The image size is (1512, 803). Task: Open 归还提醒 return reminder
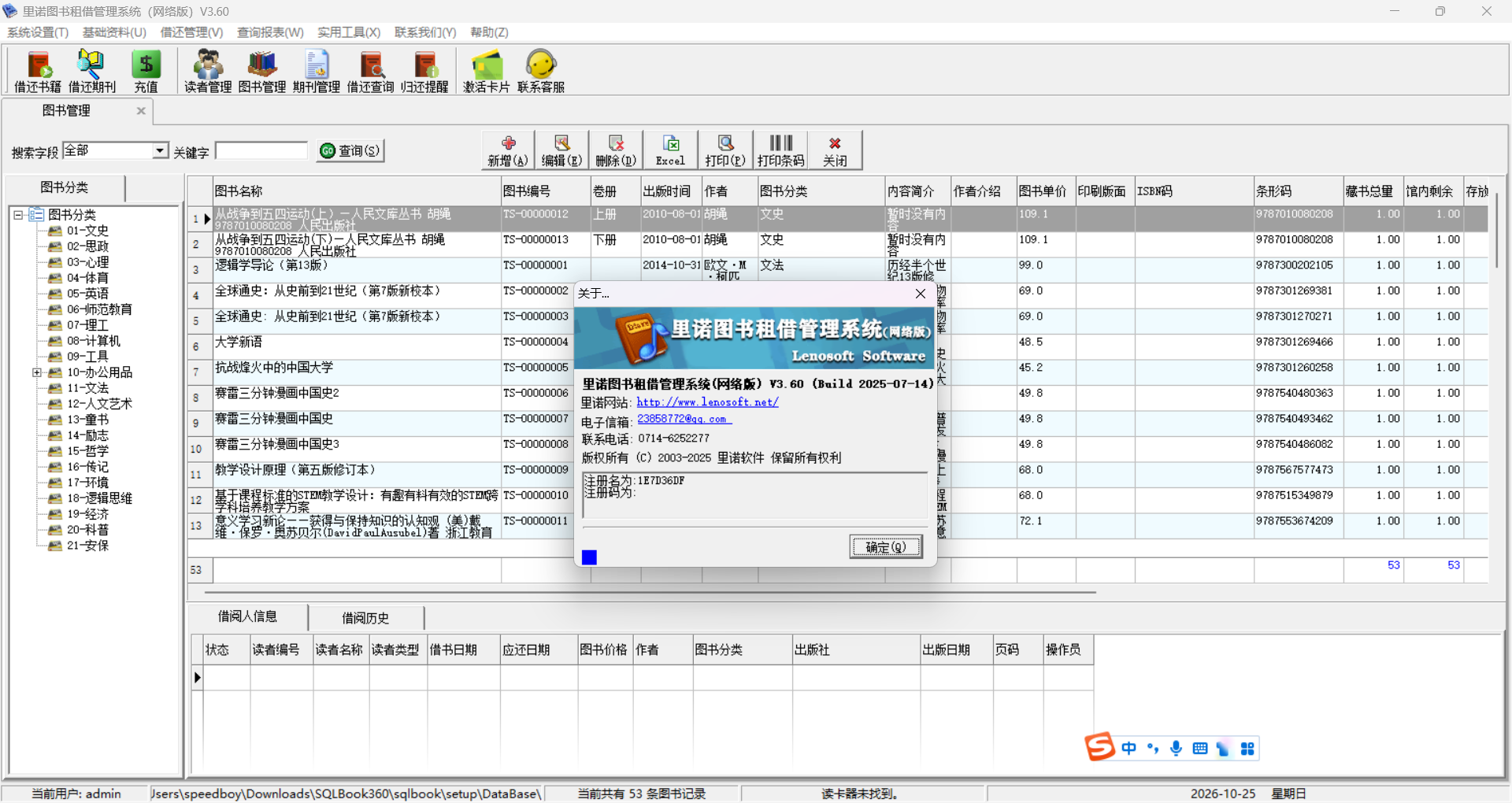pos(424,72)
